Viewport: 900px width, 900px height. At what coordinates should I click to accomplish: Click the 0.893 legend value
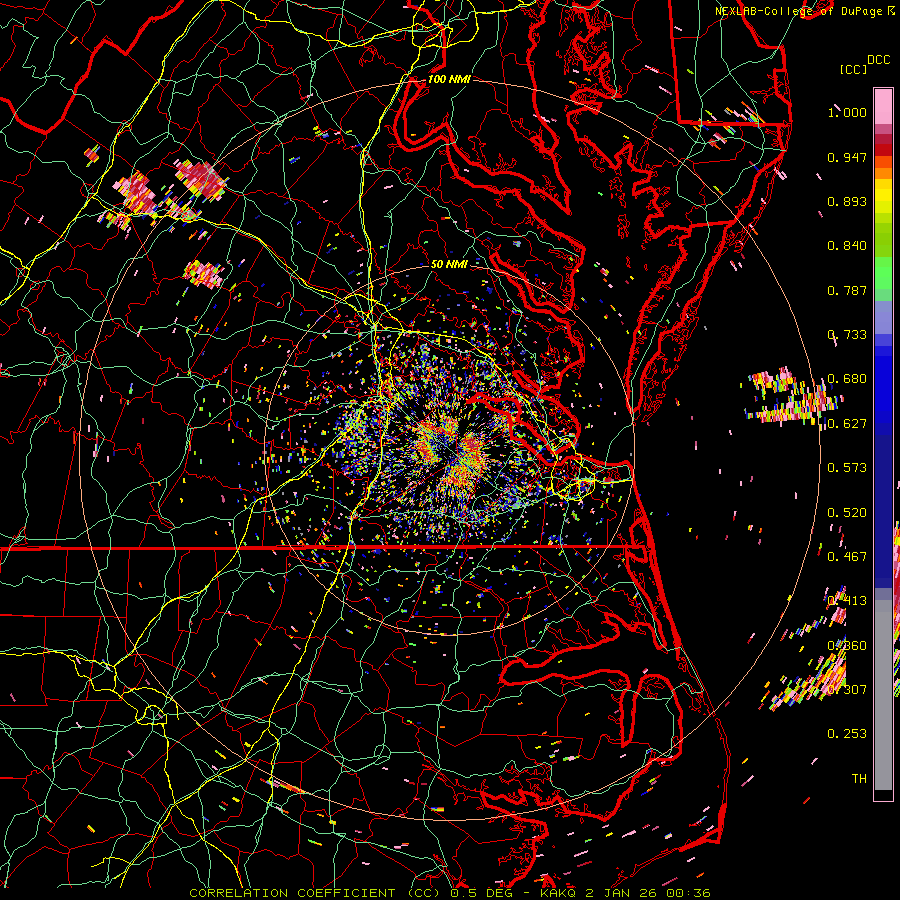pyautogui.click(x=847, y=201)
